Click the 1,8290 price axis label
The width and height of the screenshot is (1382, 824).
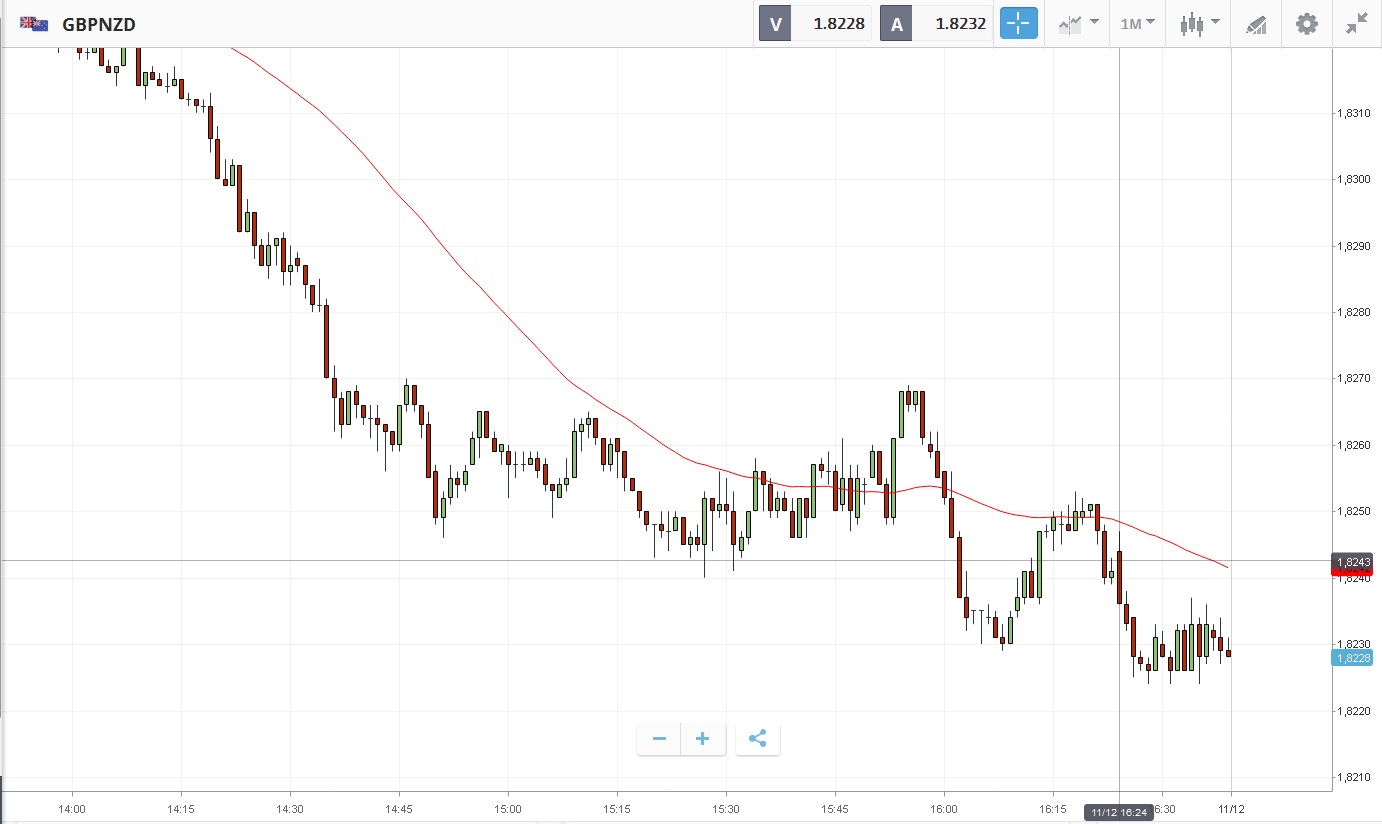[x=1353, y=246]
